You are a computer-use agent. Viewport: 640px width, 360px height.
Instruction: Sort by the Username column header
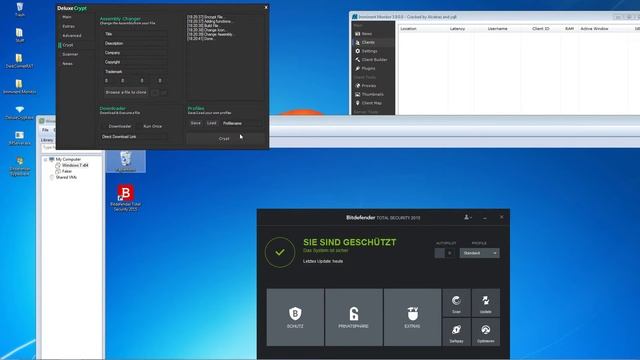pyautogui.click(x=498, y=29)
